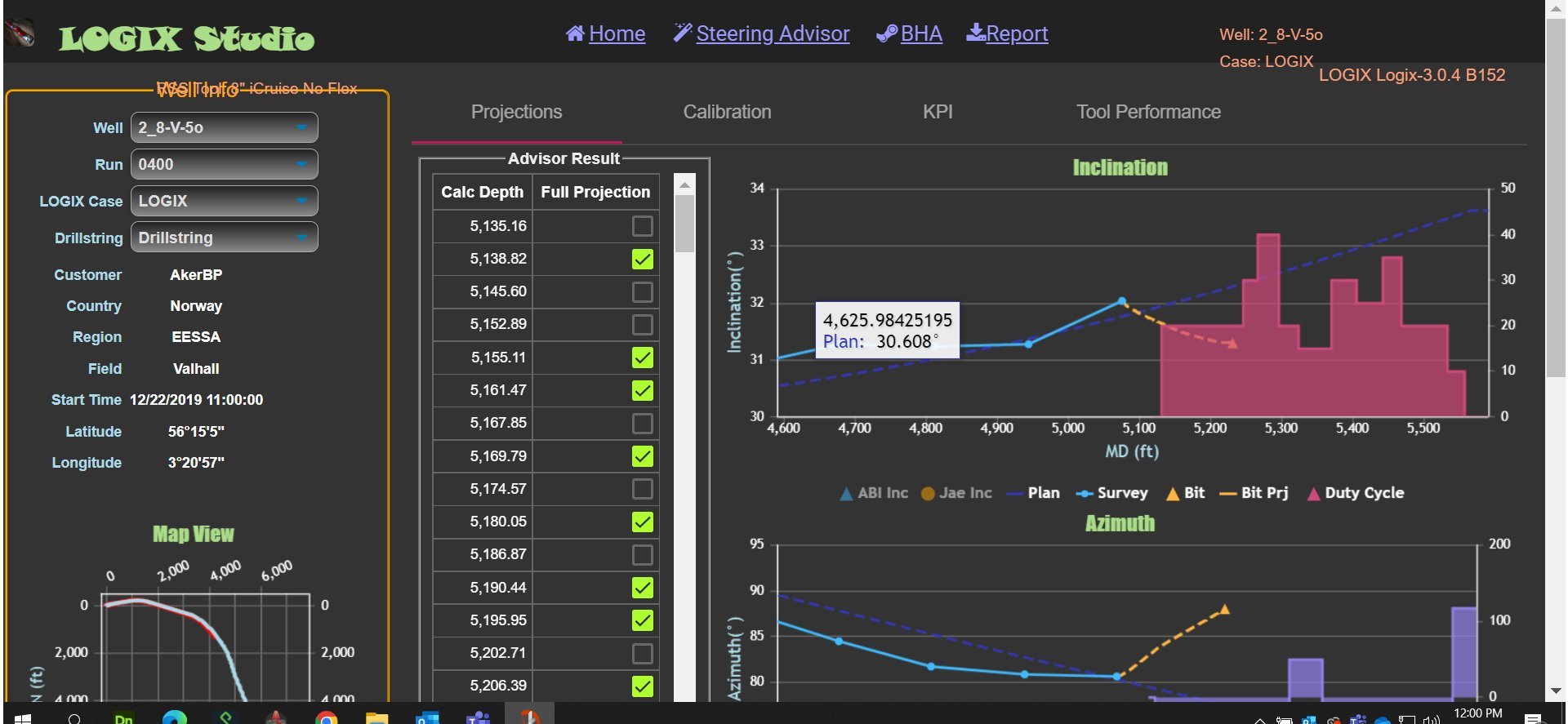Click the Bit Prj triangle marker in the Azimuth chart
The width and height of the screenshot is (1568, 724).
[x=1224, y=609]
